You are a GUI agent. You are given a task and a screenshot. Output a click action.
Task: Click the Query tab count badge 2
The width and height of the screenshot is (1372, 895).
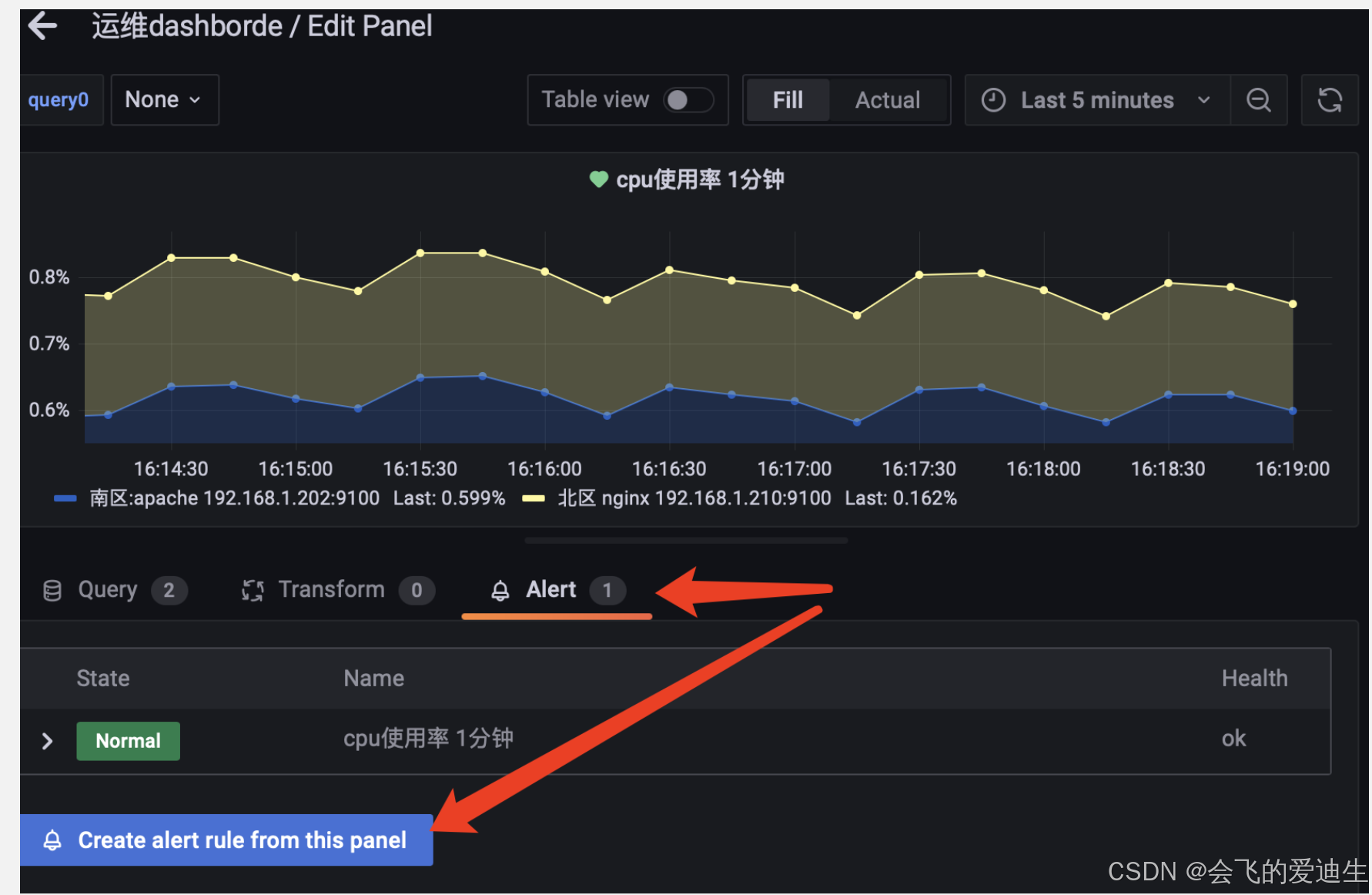[x=169, y=591]
